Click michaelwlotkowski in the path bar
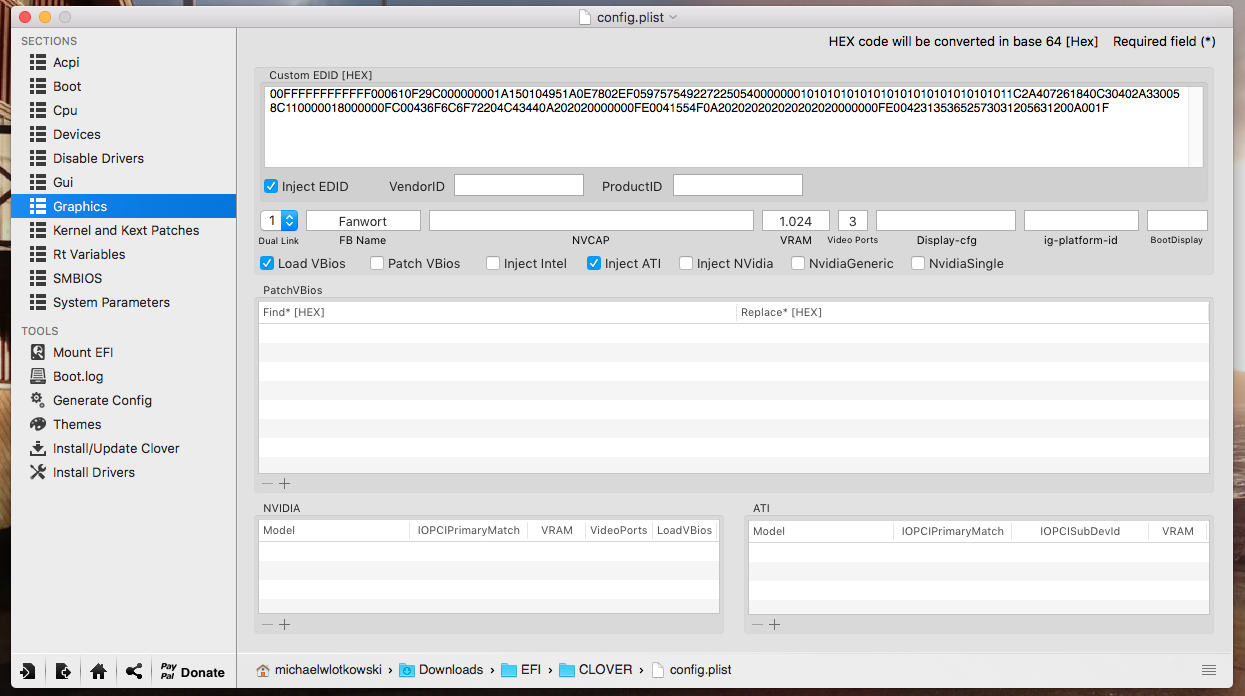Viewport: 1245px width, 696px height. click(x=329, y=670)
